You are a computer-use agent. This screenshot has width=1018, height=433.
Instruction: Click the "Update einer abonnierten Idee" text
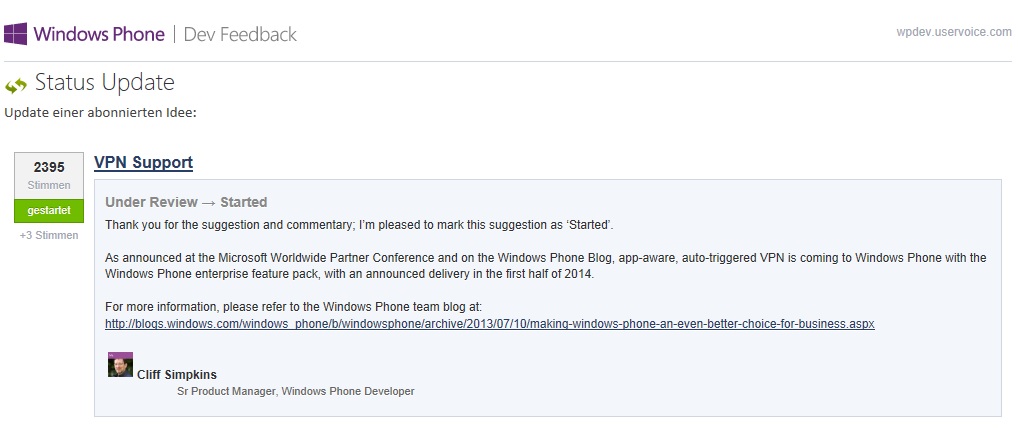tap(100, 111)
